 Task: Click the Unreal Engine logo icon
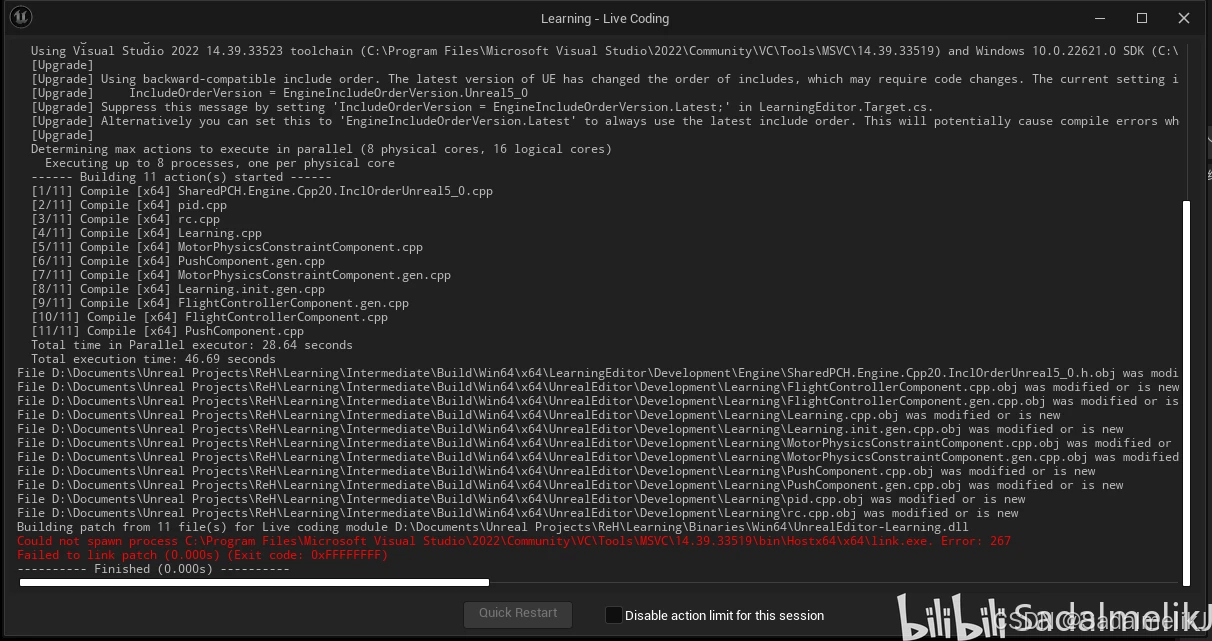(x=20, y=17)
